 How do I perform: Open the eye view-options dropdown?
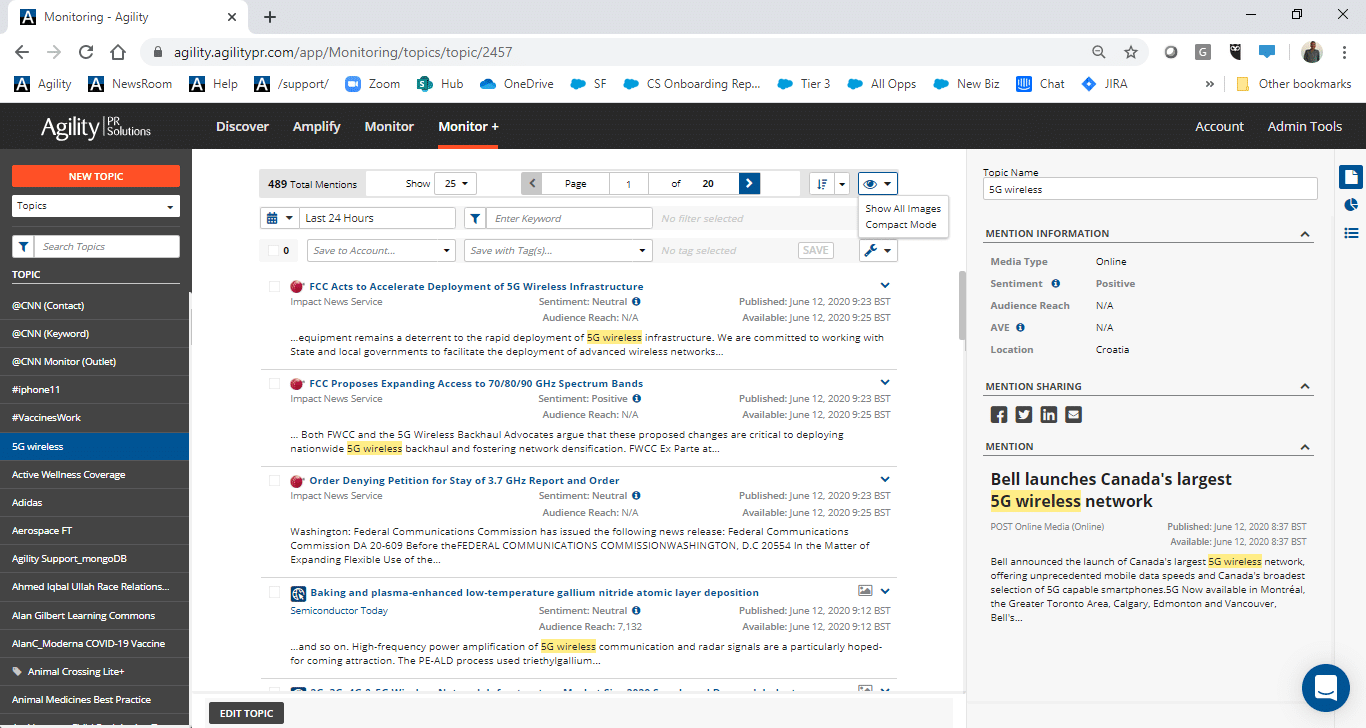(x=877, y=184)
